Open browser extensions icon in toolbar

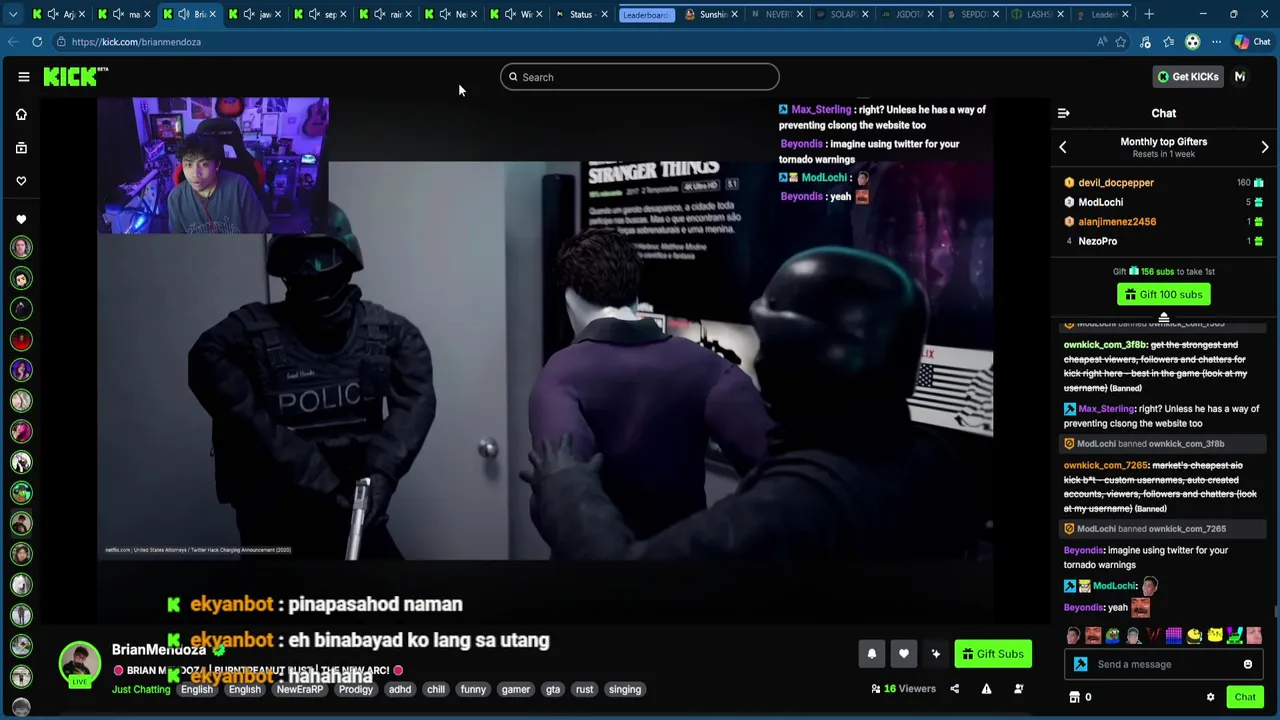(x=1145, y=42)
